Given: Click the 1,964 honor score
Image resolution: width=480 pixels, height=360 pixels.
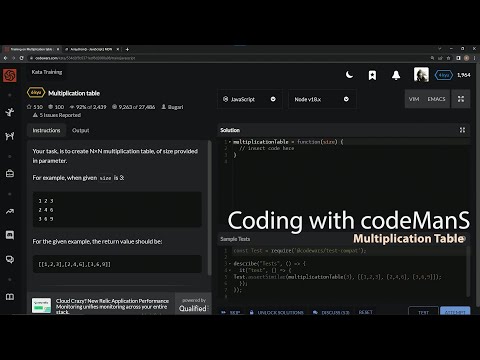Looking at the screenshot, I should tap(464, 75).
